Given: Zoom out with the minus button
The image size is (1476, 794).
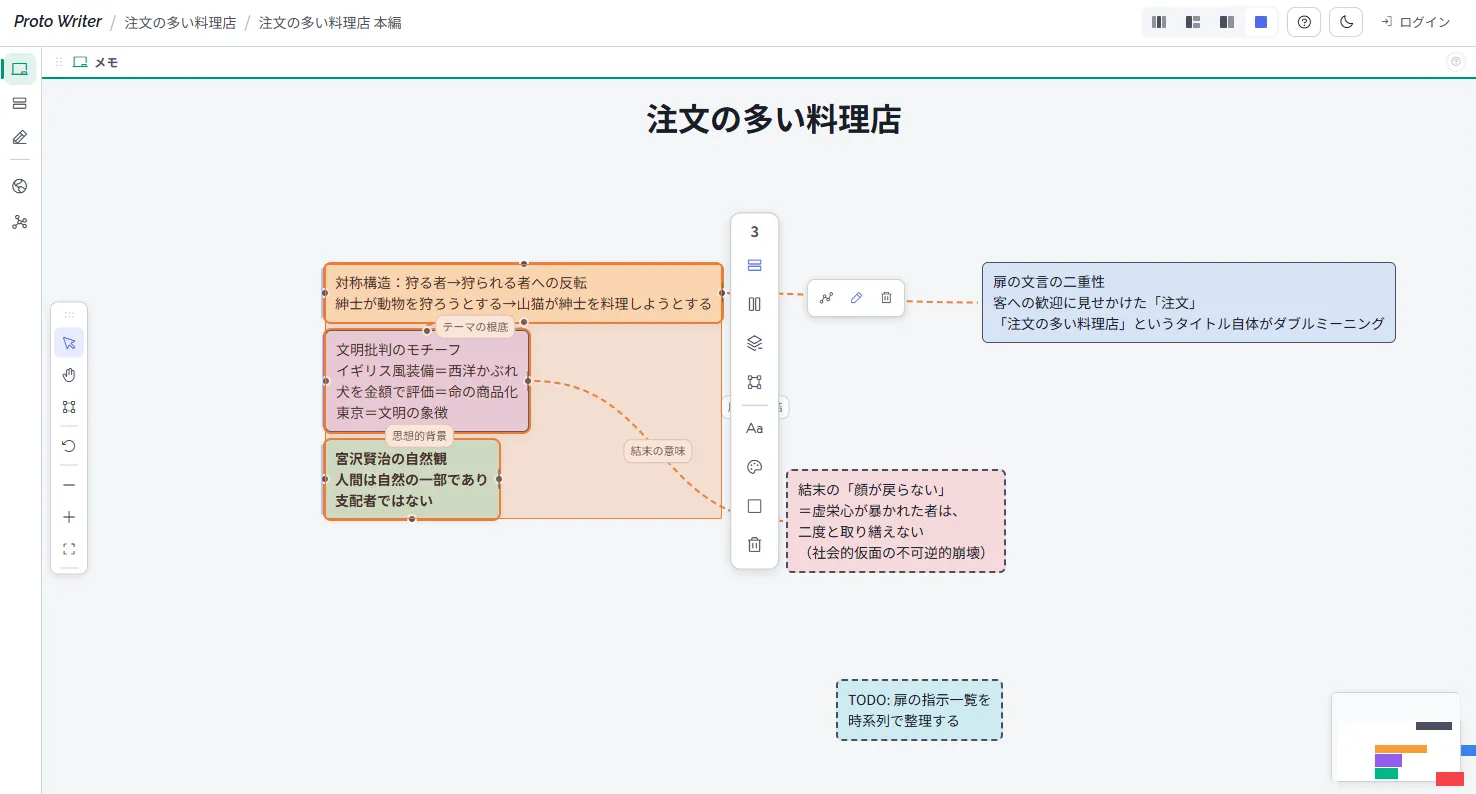Looking at the screenshot, I should coord(69,485).
